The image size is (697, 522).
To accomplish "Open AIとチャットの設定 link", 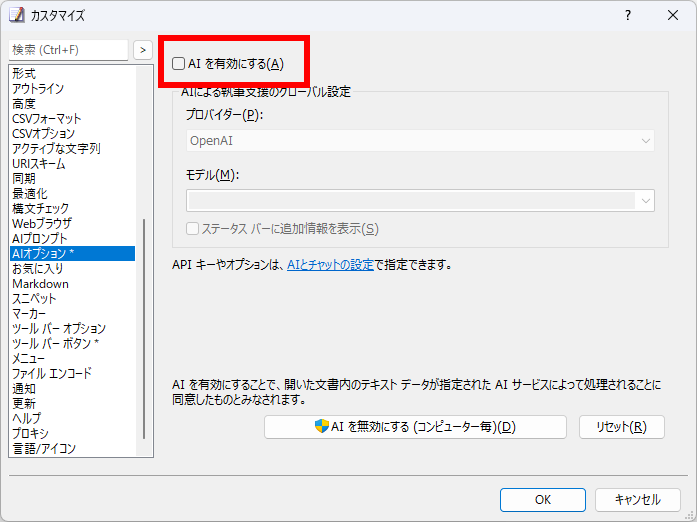I will tap(330, 265).
